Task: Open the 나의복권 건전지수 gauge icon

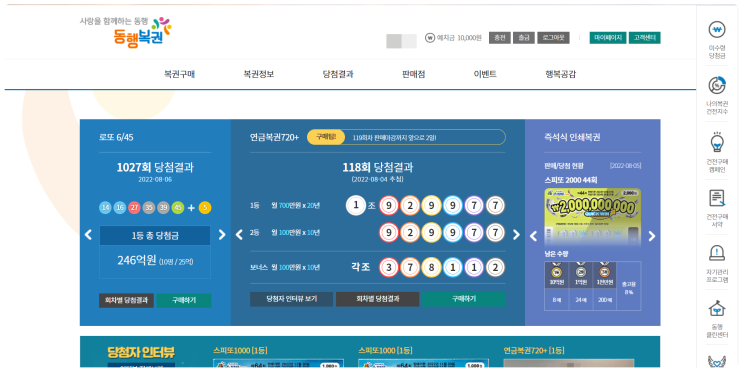Action: (x=717, y=85)
